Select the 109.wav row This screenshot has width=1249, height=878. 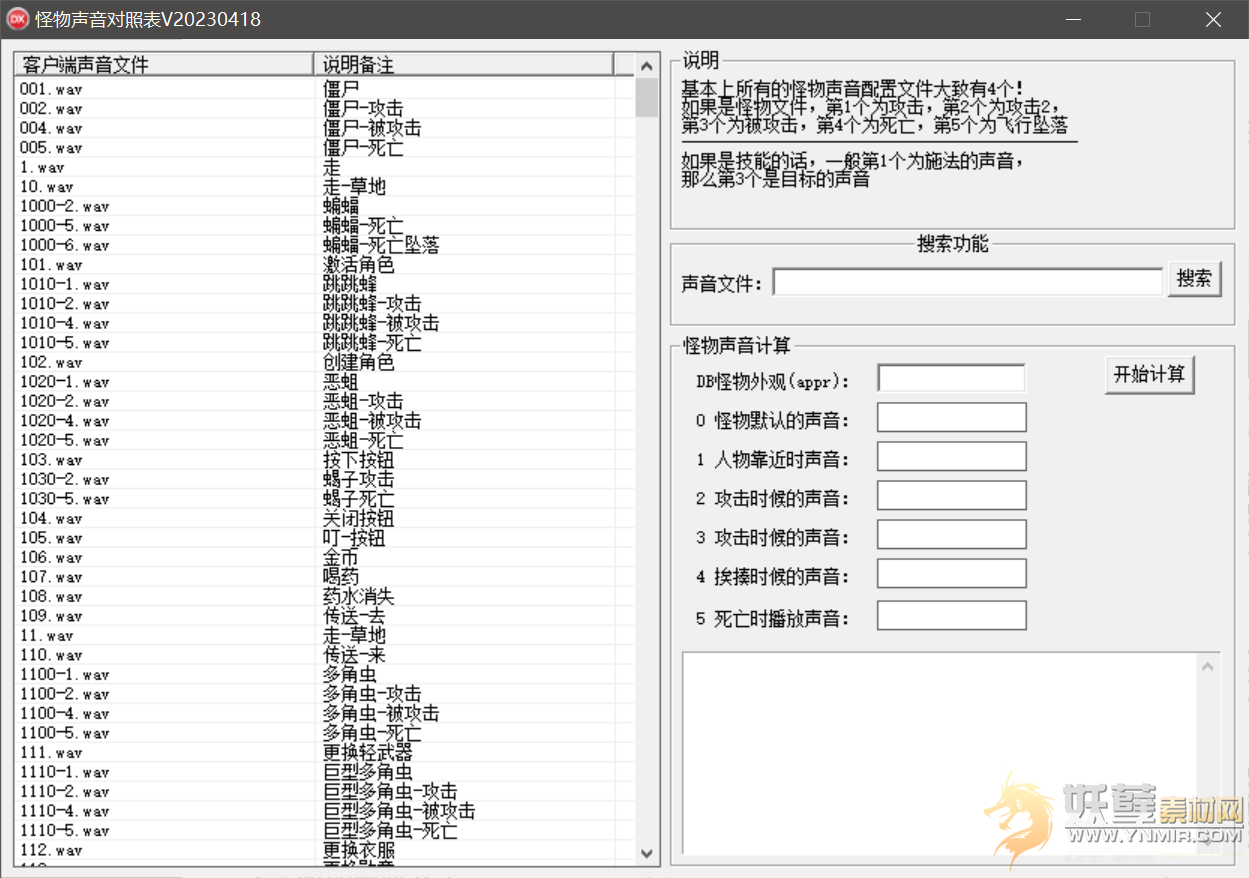(x=325, y=615)
